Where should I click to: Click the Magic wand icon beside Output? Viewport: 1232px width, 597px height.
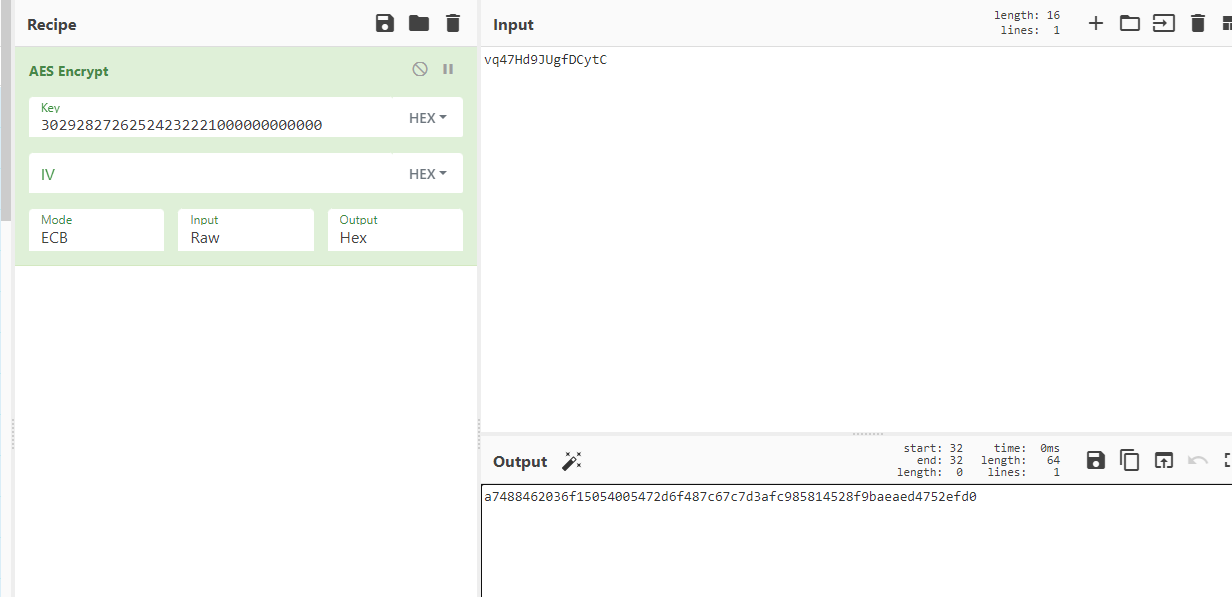(x=572, y=461)
